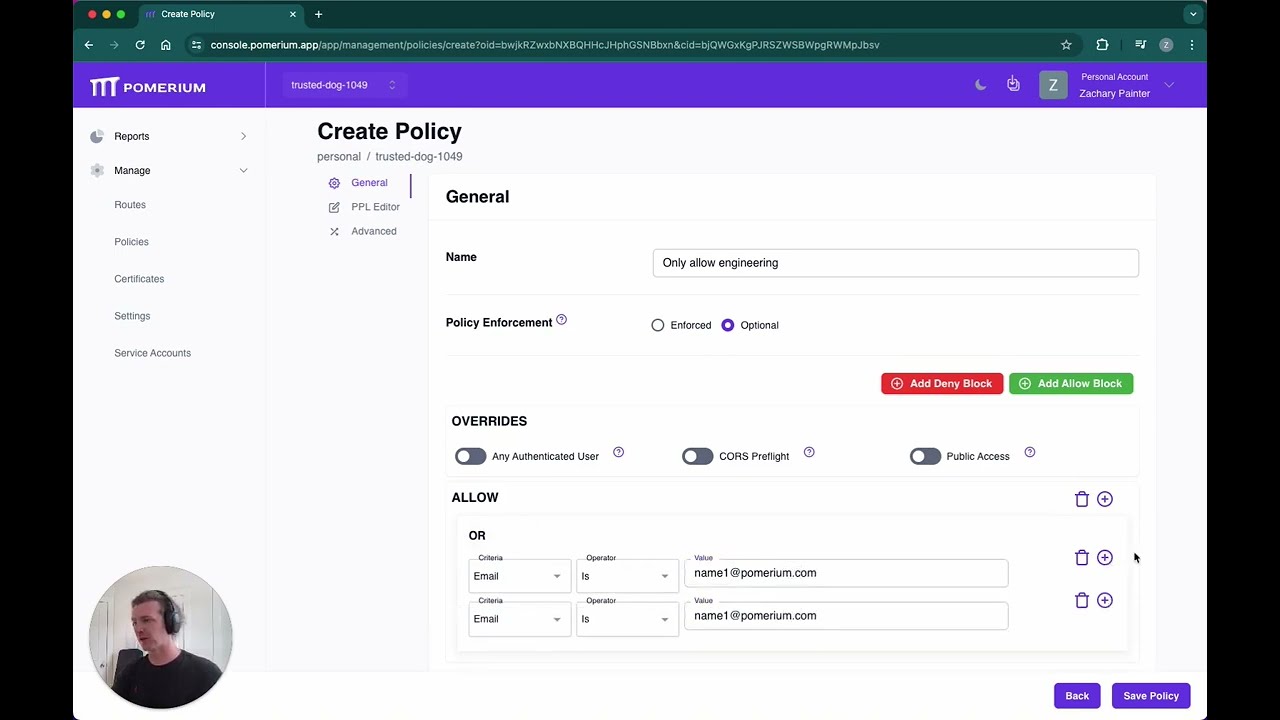
Task: Click the Manage gear icon
Action: (97, 170)
